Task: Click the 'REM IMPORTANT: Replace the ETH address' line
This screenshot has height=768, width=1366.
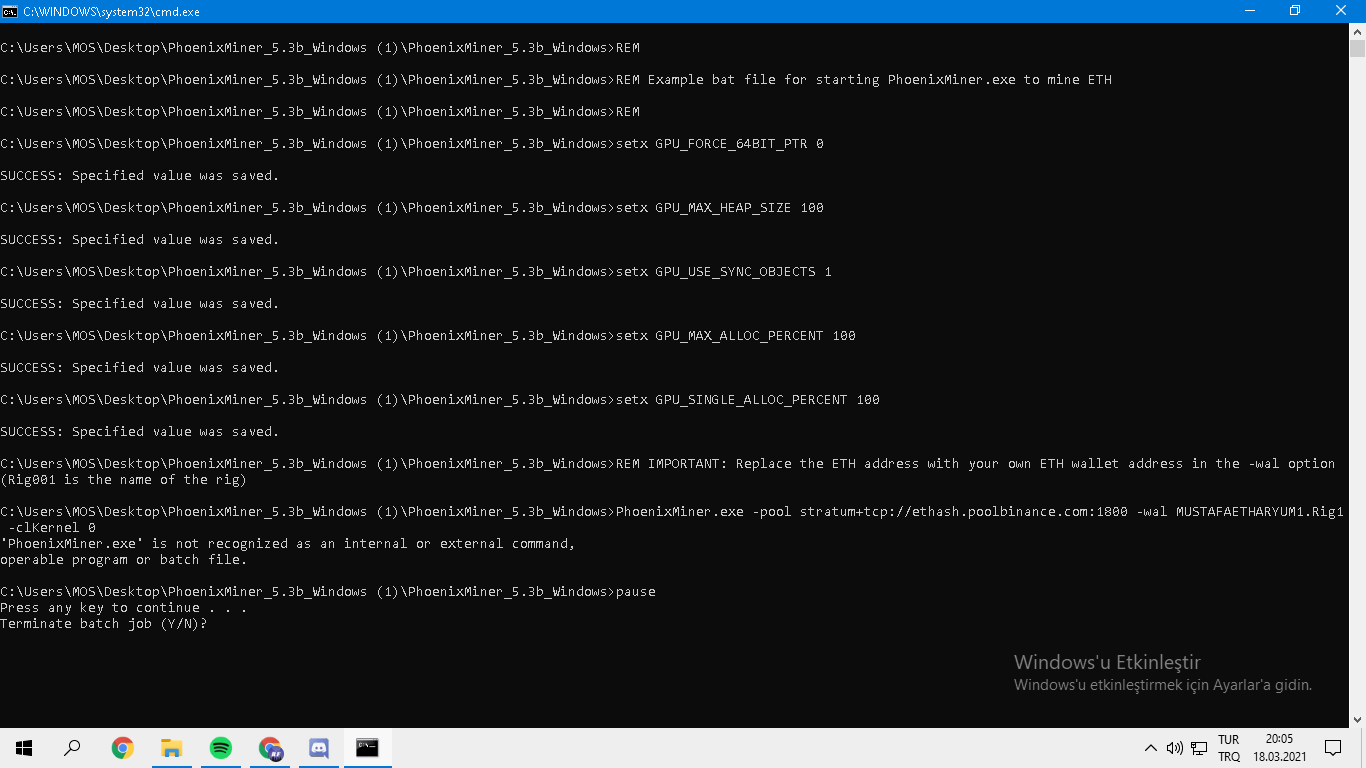Action: 976,464
